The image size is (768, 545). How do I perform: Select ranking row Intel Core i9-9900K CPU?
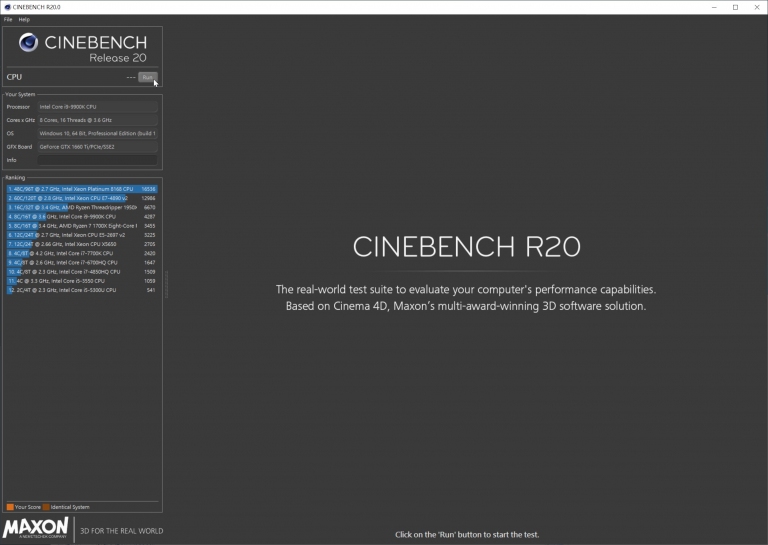point(82,216)
